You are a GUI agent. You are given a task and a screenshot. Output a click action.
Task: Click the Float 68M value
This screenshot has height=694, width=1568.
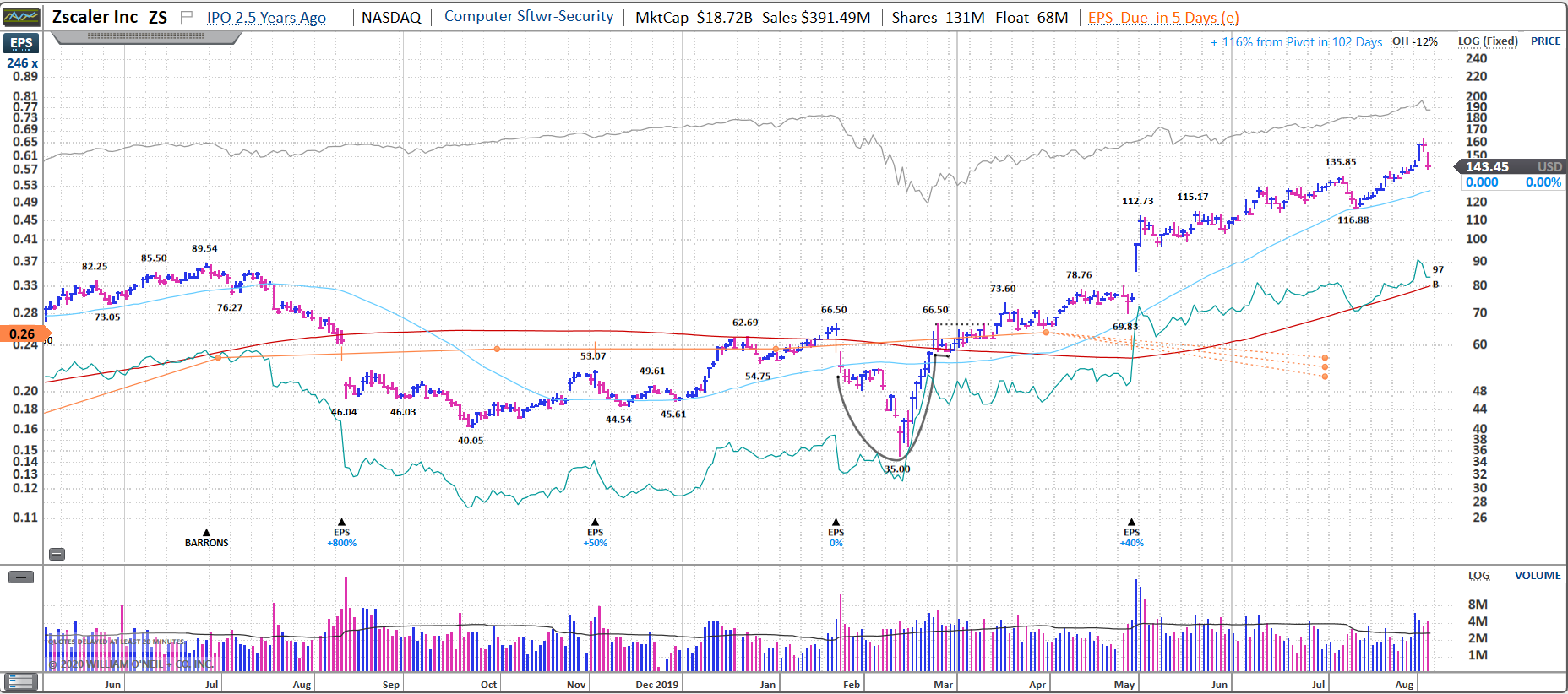(1032, 18)
